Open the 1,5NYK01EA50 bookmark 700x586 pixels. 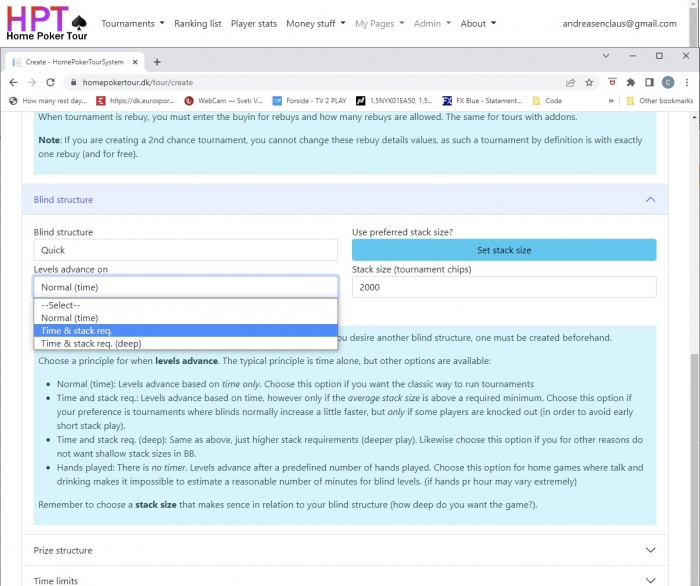click(395, 101)
